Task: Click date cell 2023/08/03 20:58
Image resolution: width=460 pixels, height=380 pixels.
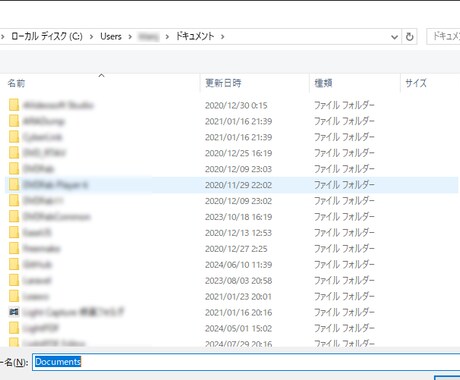Action: click(238, 281)
